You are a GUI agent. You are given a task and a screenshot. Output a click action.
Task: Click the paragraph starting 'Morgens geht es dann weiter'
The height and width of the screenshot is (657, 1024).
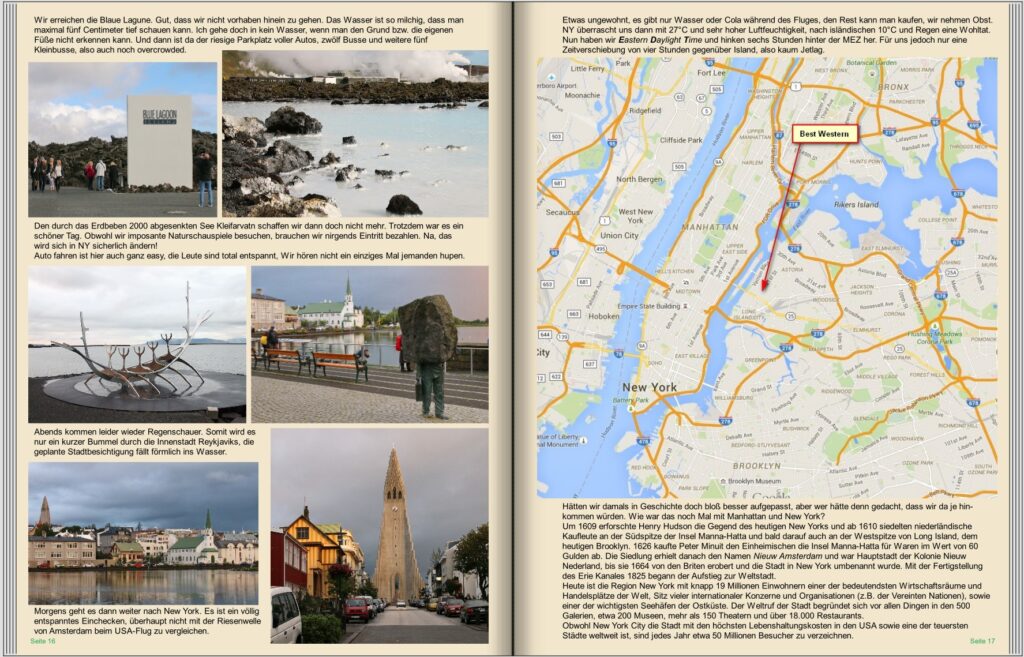click(147, 621)
